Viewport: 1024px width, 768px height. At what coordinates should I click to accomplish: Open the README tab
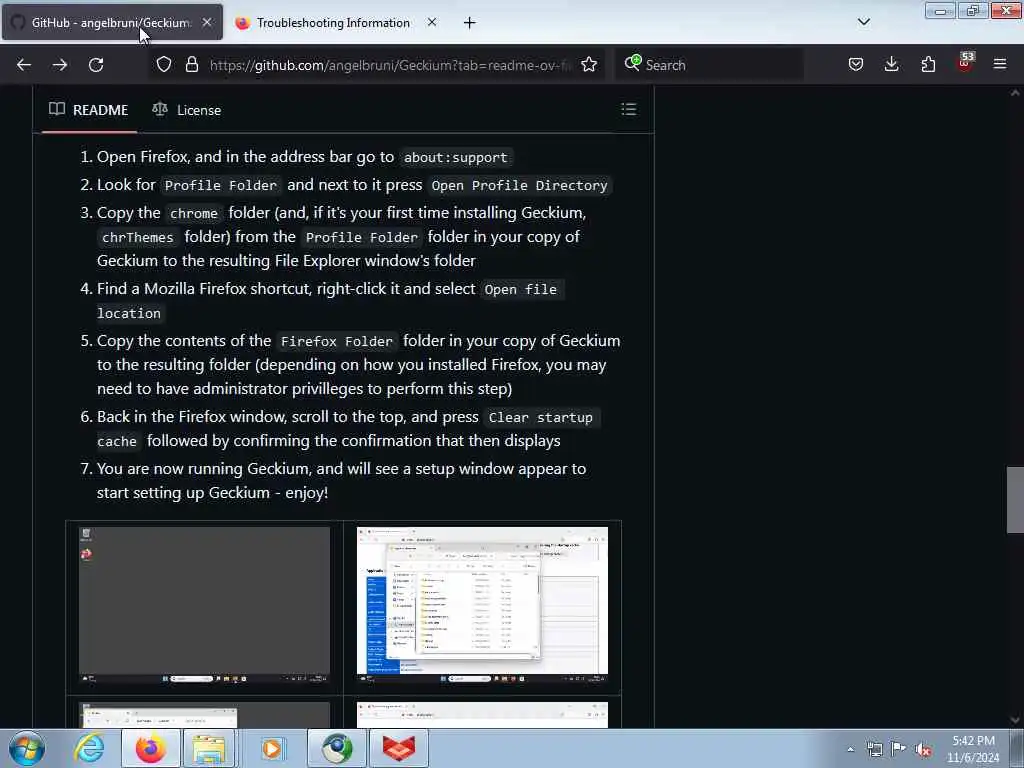(x=89, y=110)
